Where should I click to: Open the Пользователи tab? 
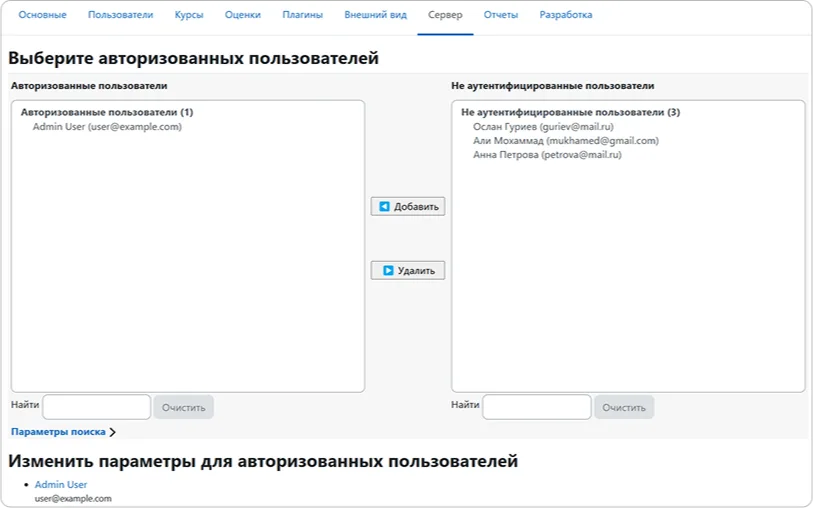pyautogui.click(x=120, y=16)
